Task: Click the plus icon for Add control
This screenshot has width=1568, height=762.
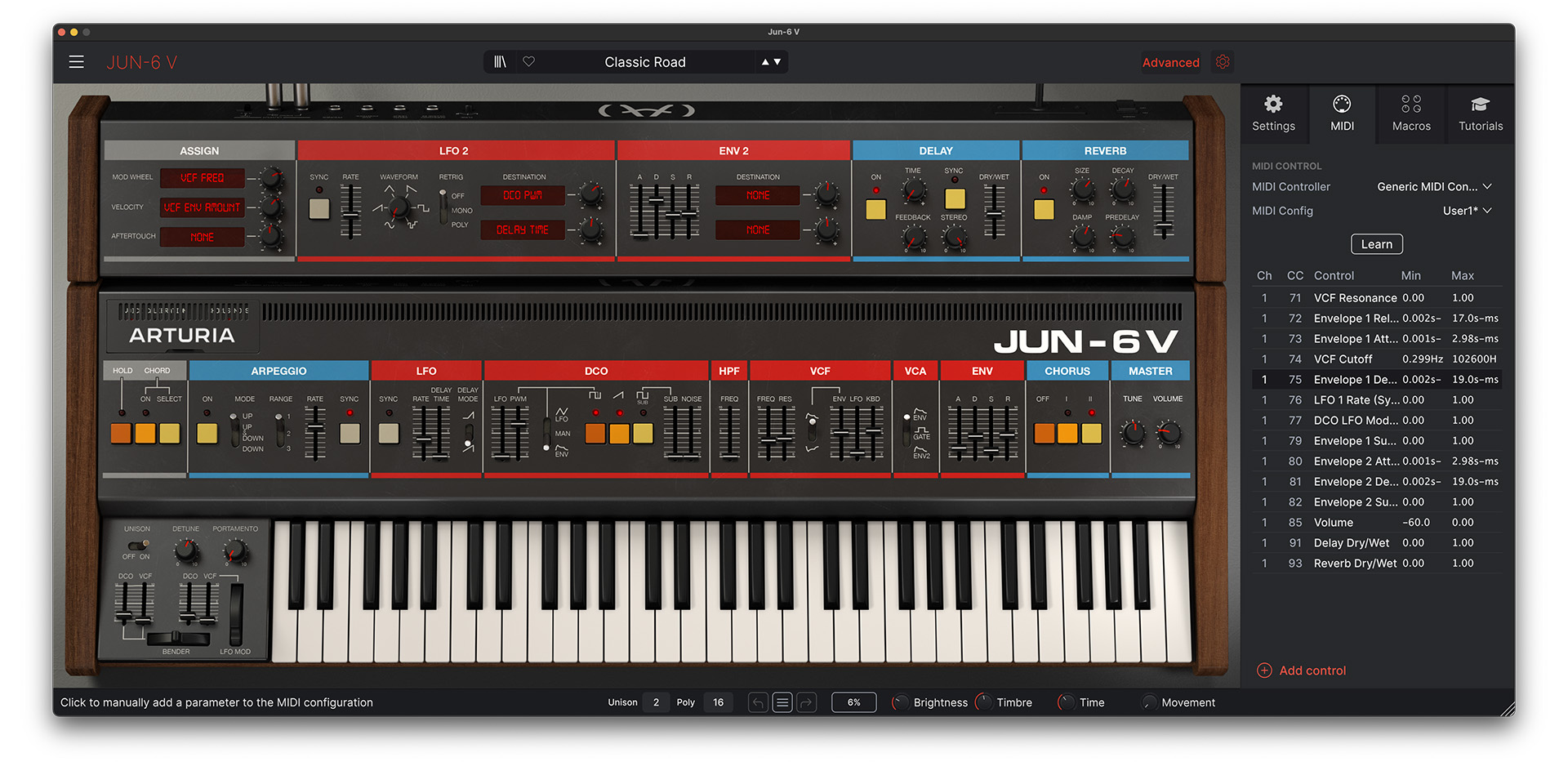Action: point(1264,671)
